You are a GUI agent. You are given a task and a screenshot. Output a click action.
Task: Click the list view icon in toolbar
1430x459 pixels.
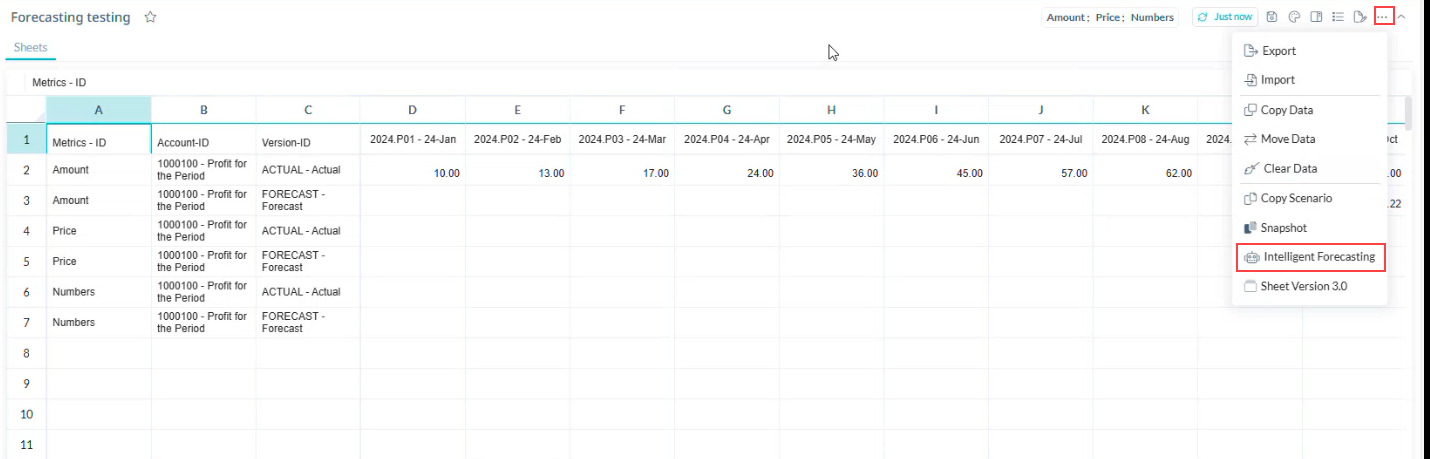pos(1337,17)
